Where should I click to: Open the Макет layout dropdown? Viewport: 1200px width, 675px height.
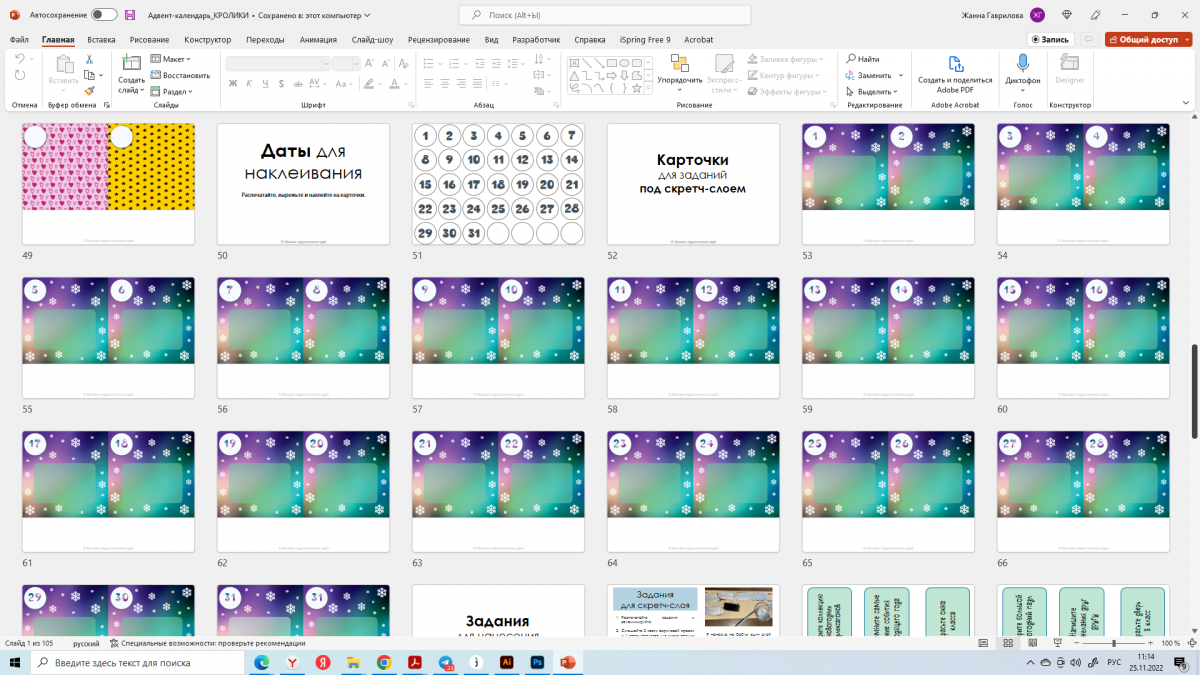(x=172, y=59)
